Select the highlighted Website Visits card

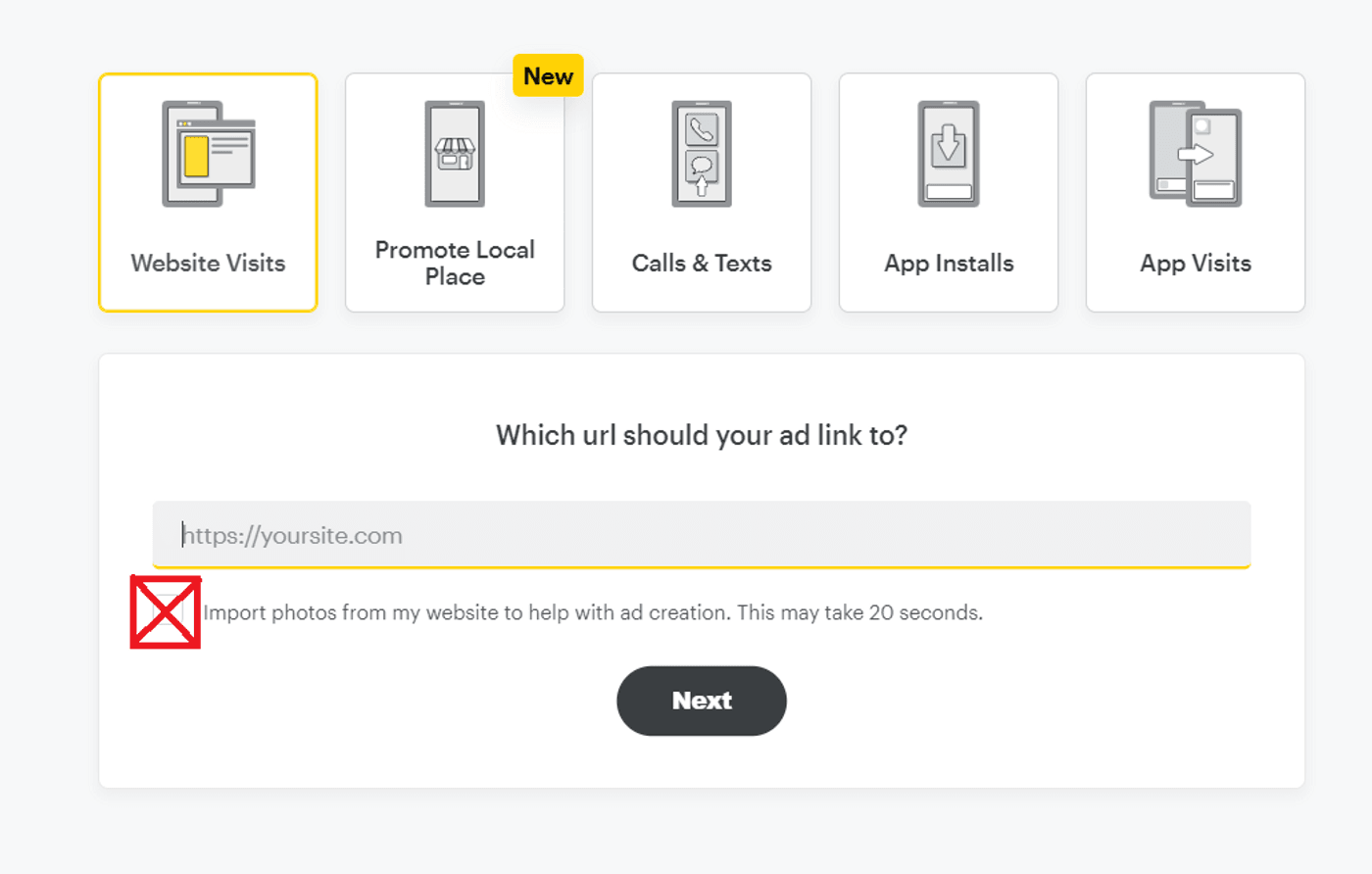(208, 192)
